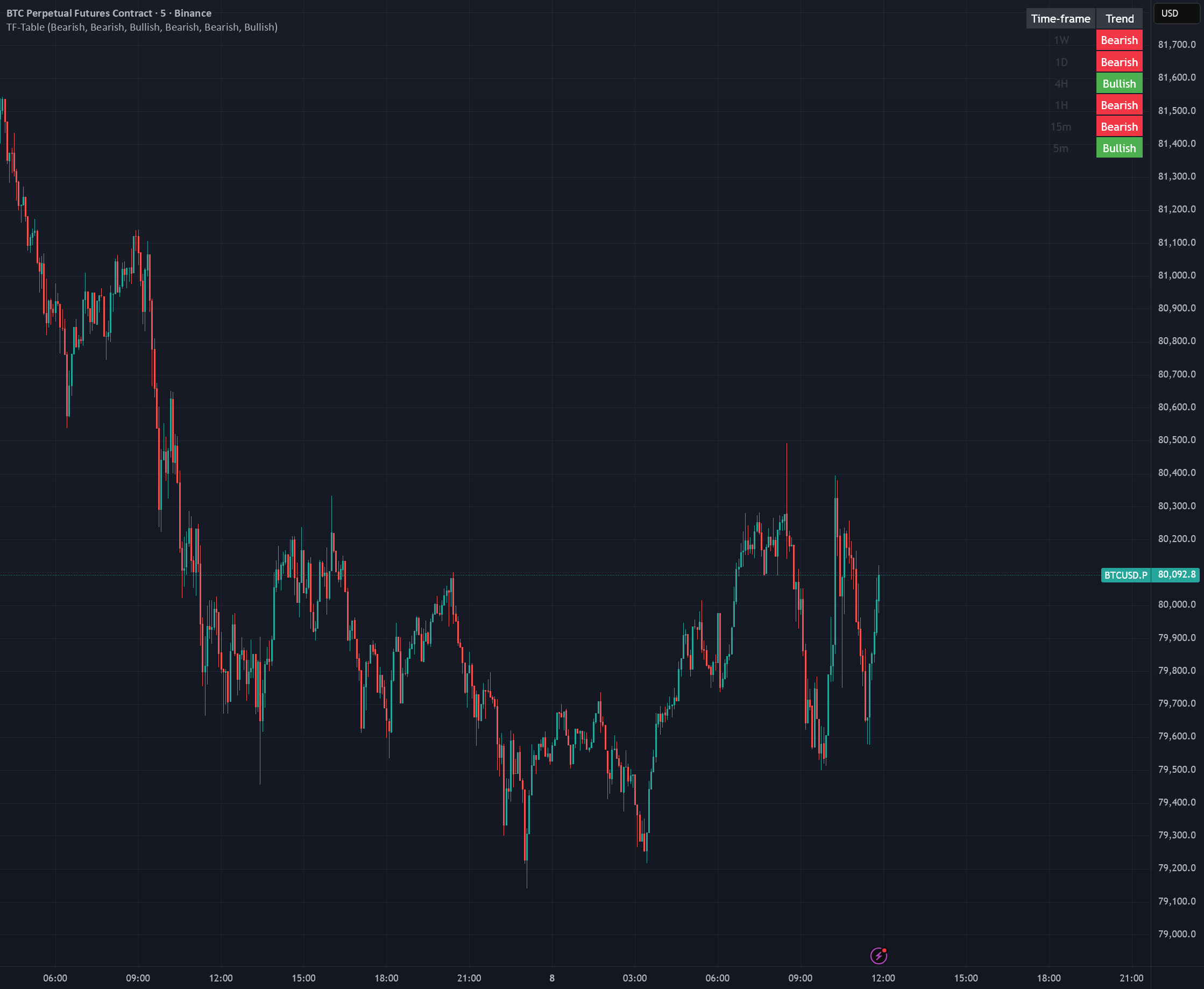The width and height of the screenshot is (1204, 989).
Task: Click the 1H Bearish trend cell
Action: pos(1119,105)
